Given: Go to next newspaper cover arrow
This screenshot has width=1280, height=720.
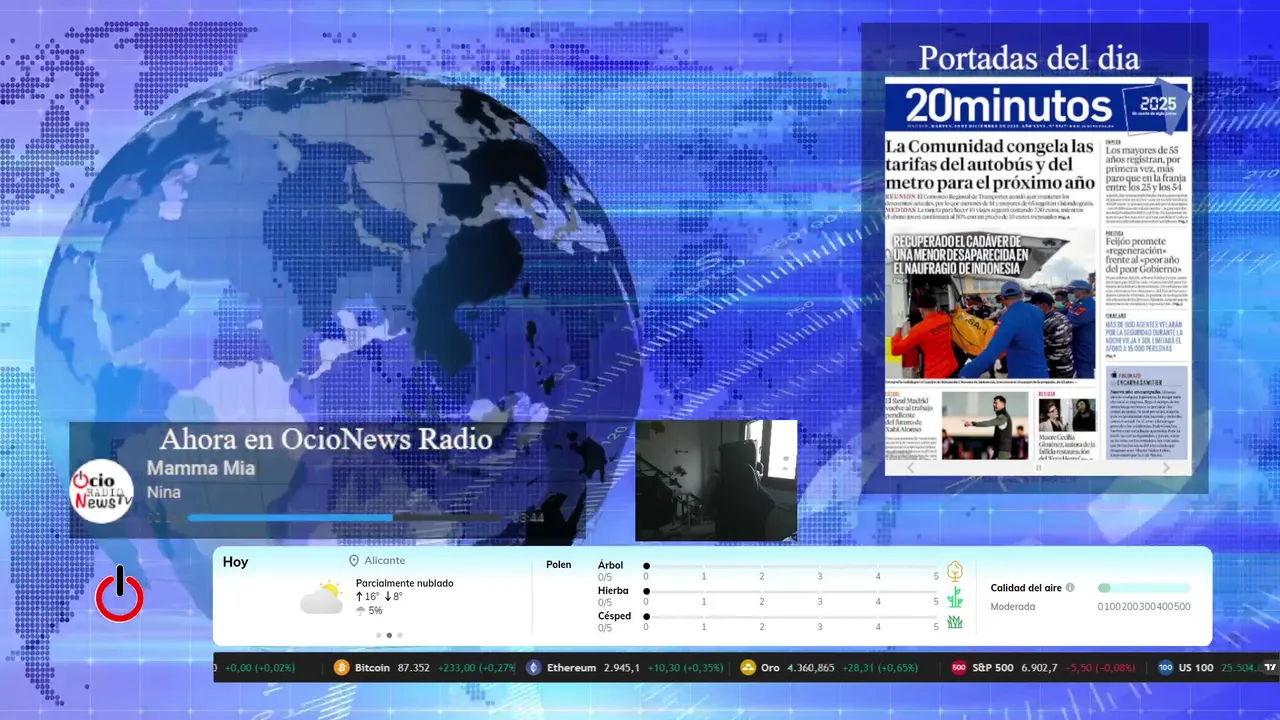Looking at the screenshot, I should pyautogui.click(x=1166, y=467).
